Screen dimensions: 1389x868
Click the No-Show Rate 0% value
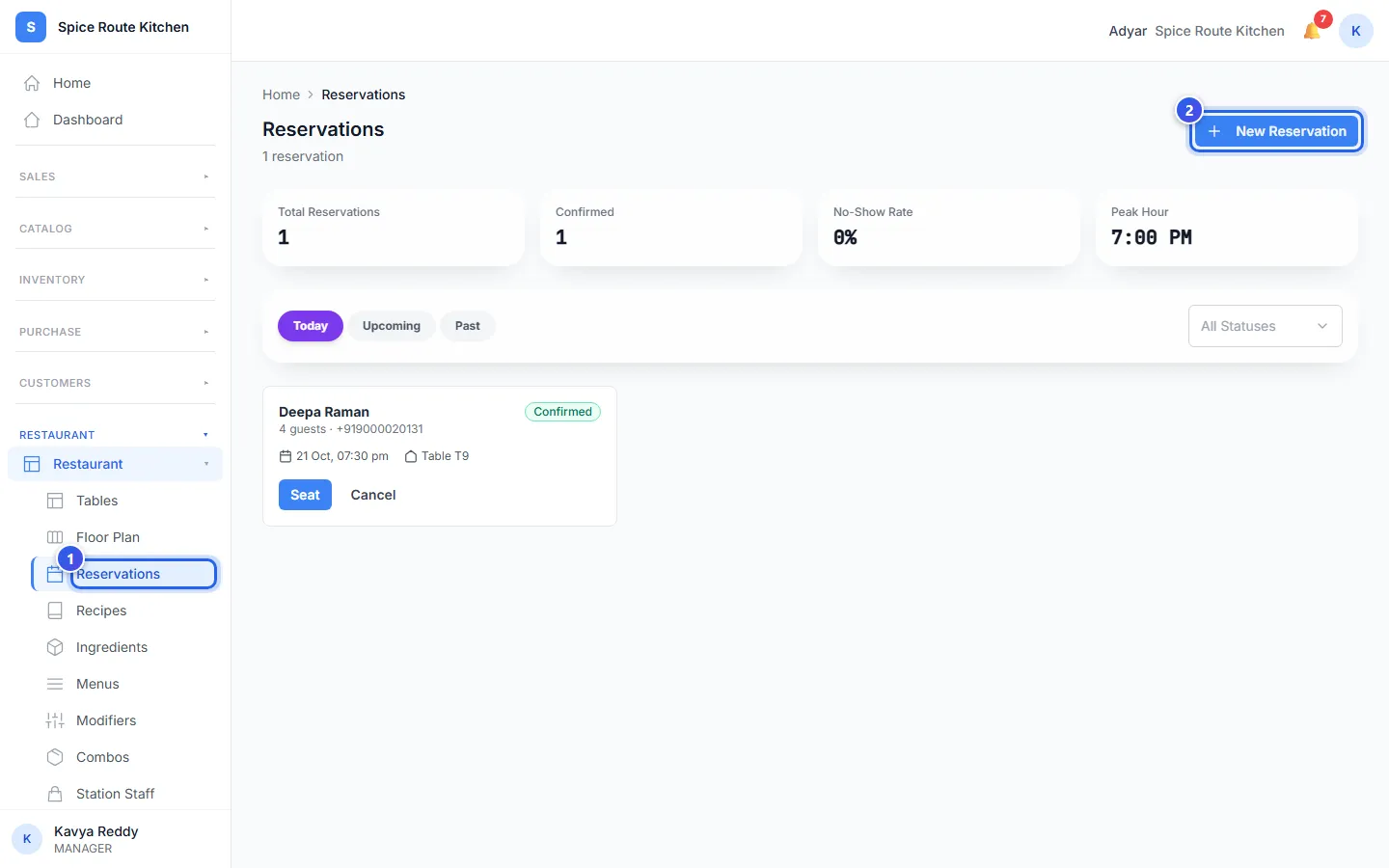click(845, 237)
